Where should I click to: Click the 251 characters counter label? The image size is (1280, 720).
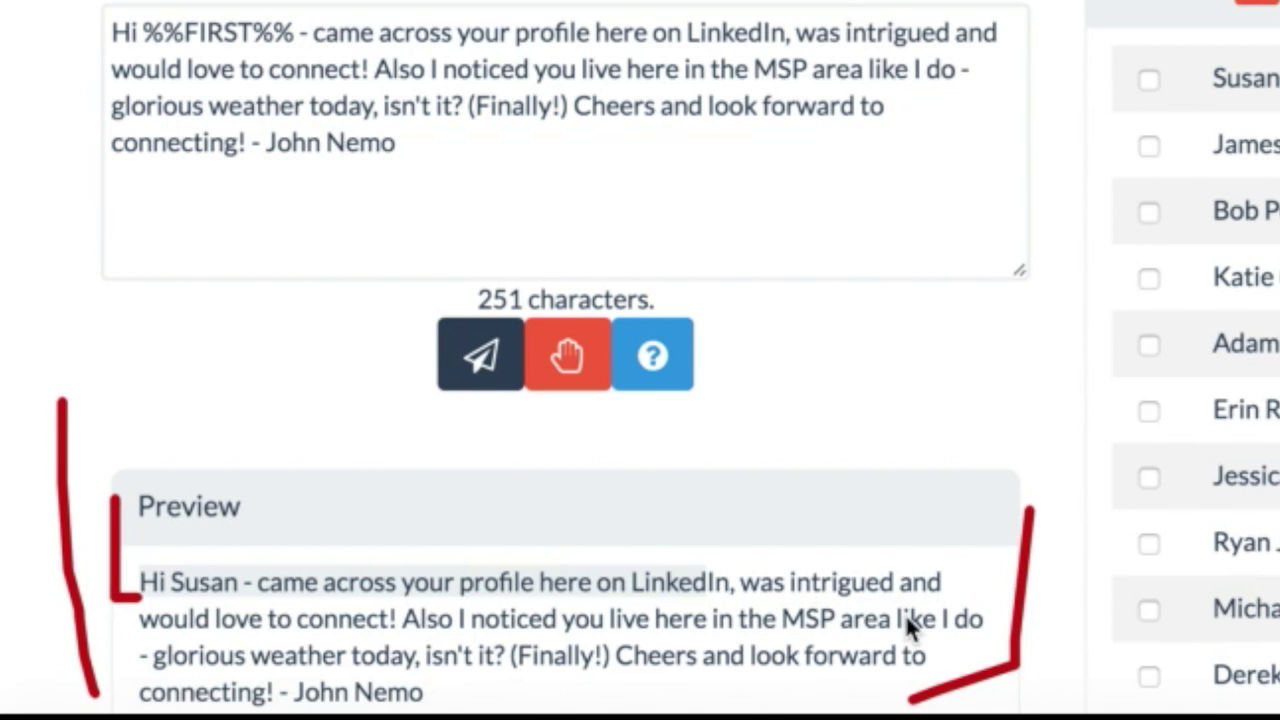(x=565, y=299)
